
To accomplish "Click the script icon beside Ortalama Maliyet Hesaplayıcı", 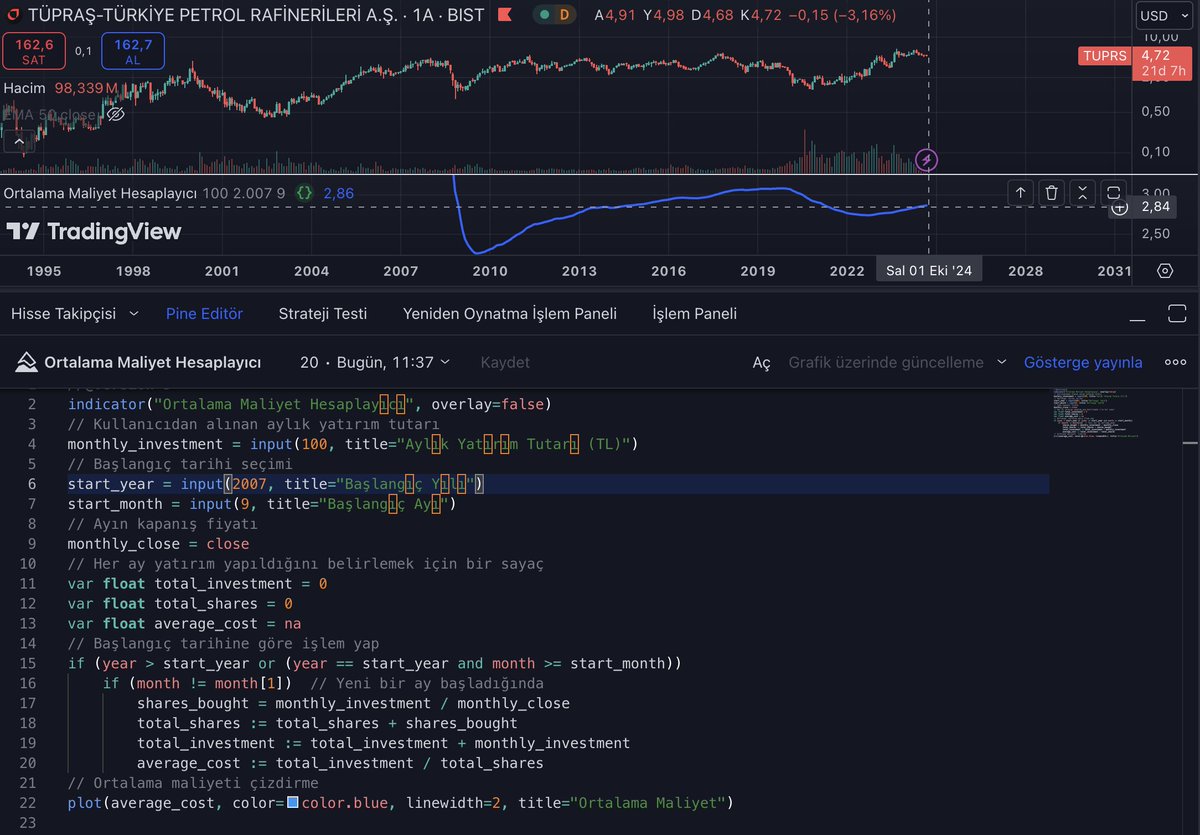I will click(x=25, y=362).
